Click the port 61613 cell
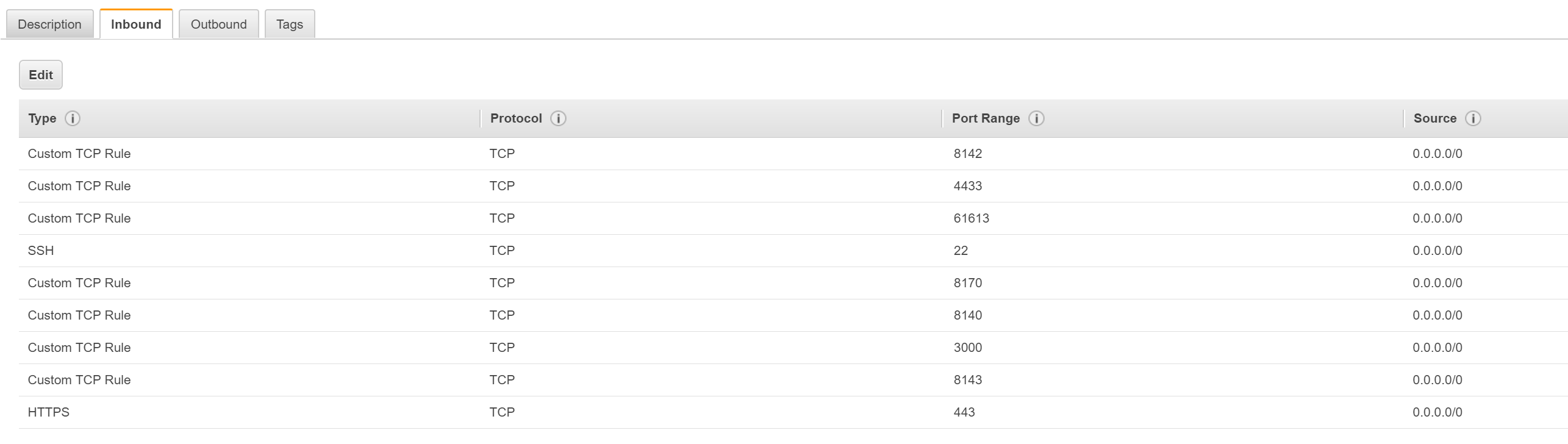Image resolution: width=1568 pixels, height=444 pixels. [x=972, y=218]
